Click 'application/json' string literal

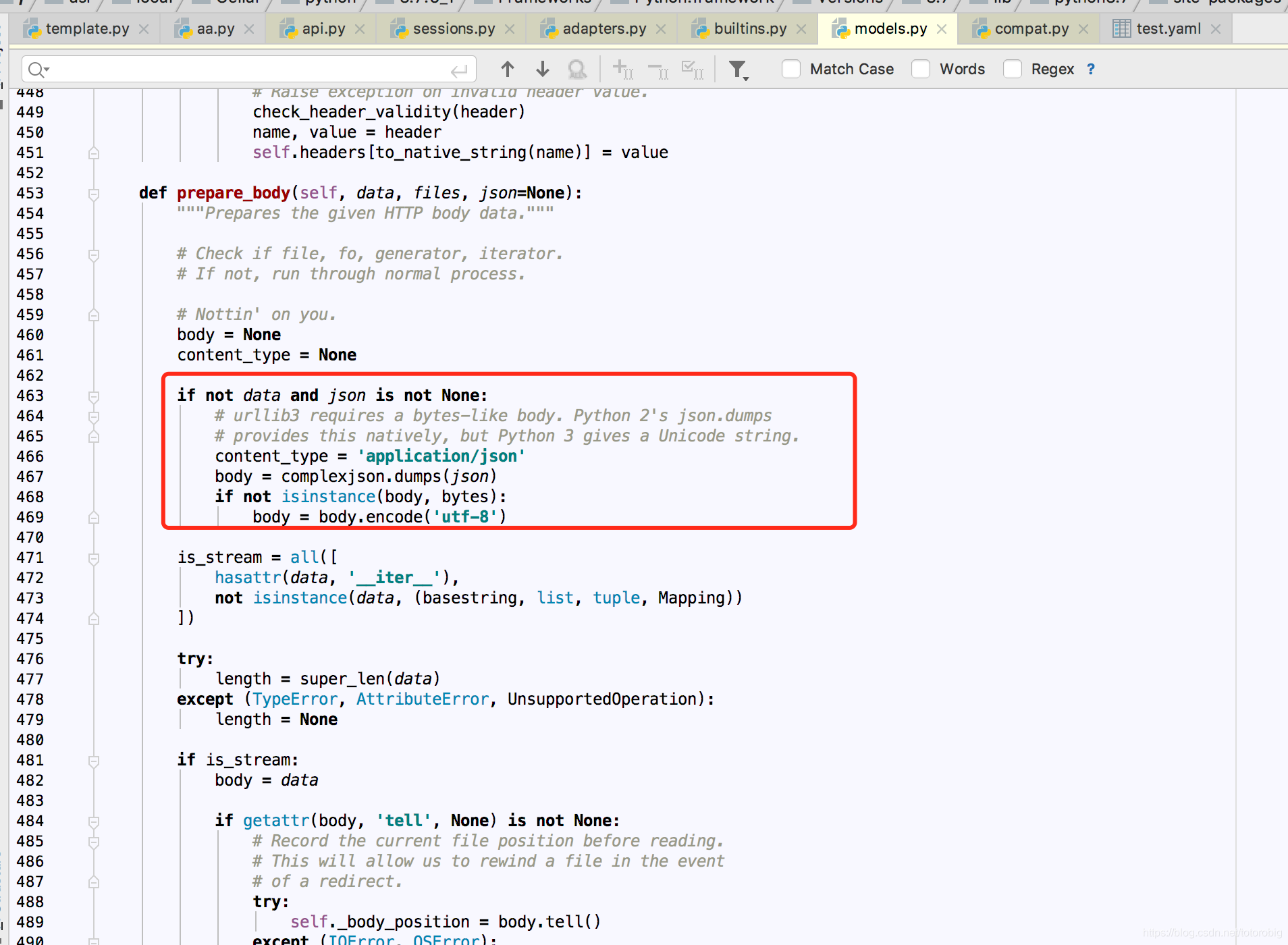(441, 456)
